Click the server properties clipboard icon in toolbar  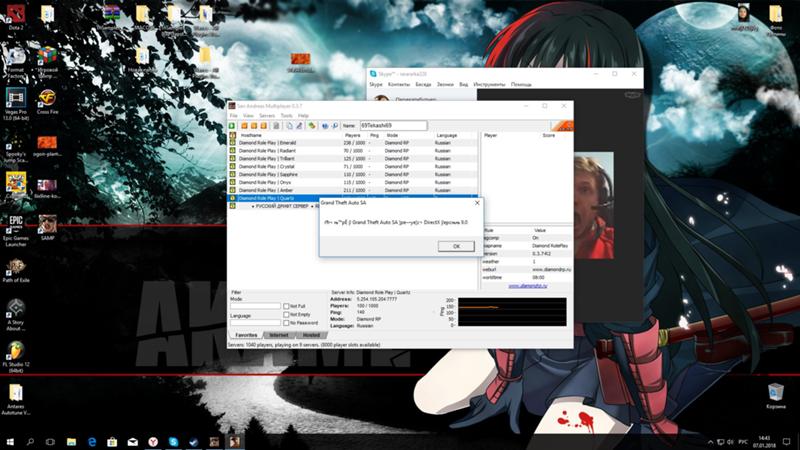point(276,126)
